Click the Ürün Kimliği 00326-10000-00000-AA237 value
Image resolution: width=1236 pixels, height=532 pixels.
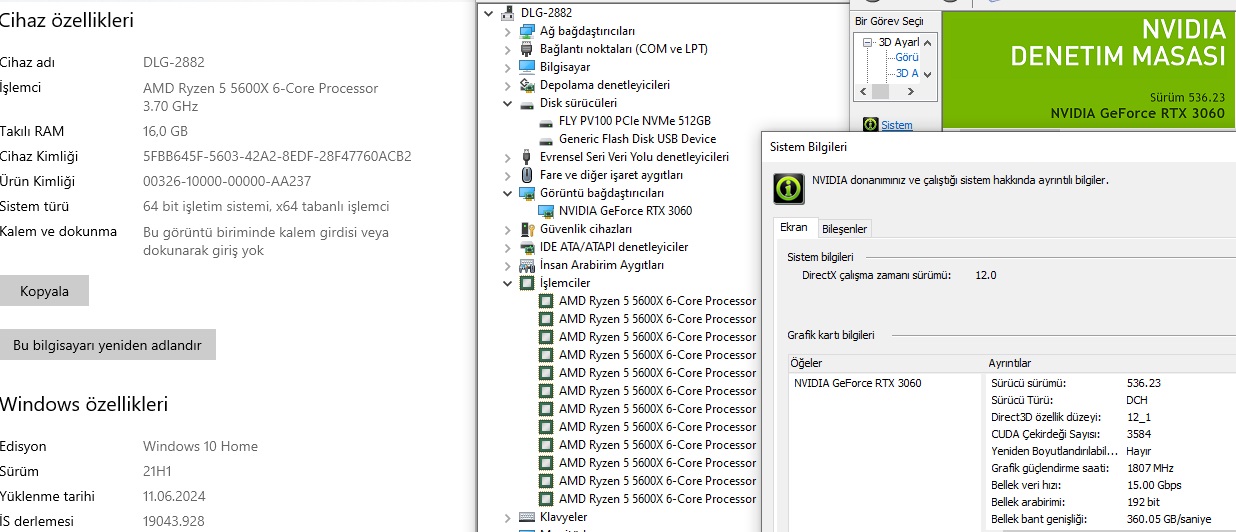227,181
